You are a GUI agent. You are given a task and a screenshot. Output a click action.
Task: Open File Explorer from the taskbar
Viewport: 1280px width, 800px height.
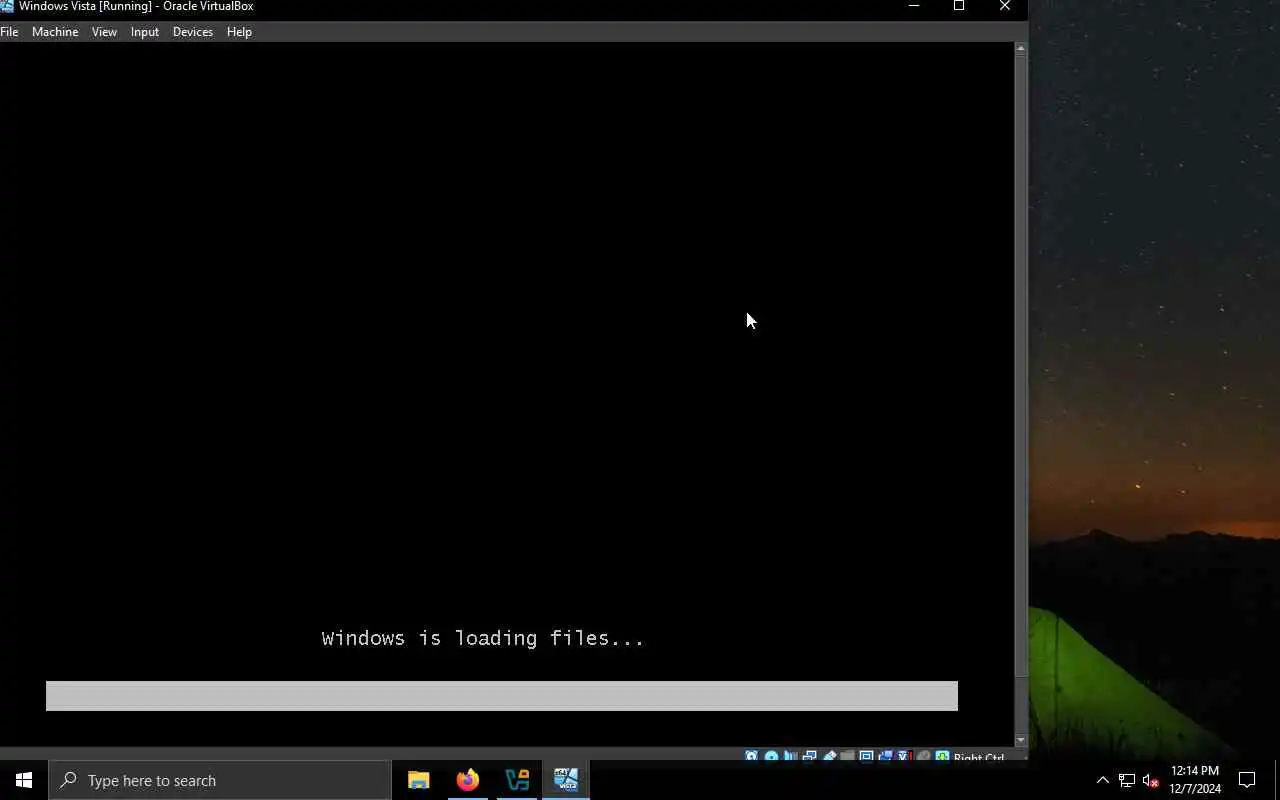418,780
